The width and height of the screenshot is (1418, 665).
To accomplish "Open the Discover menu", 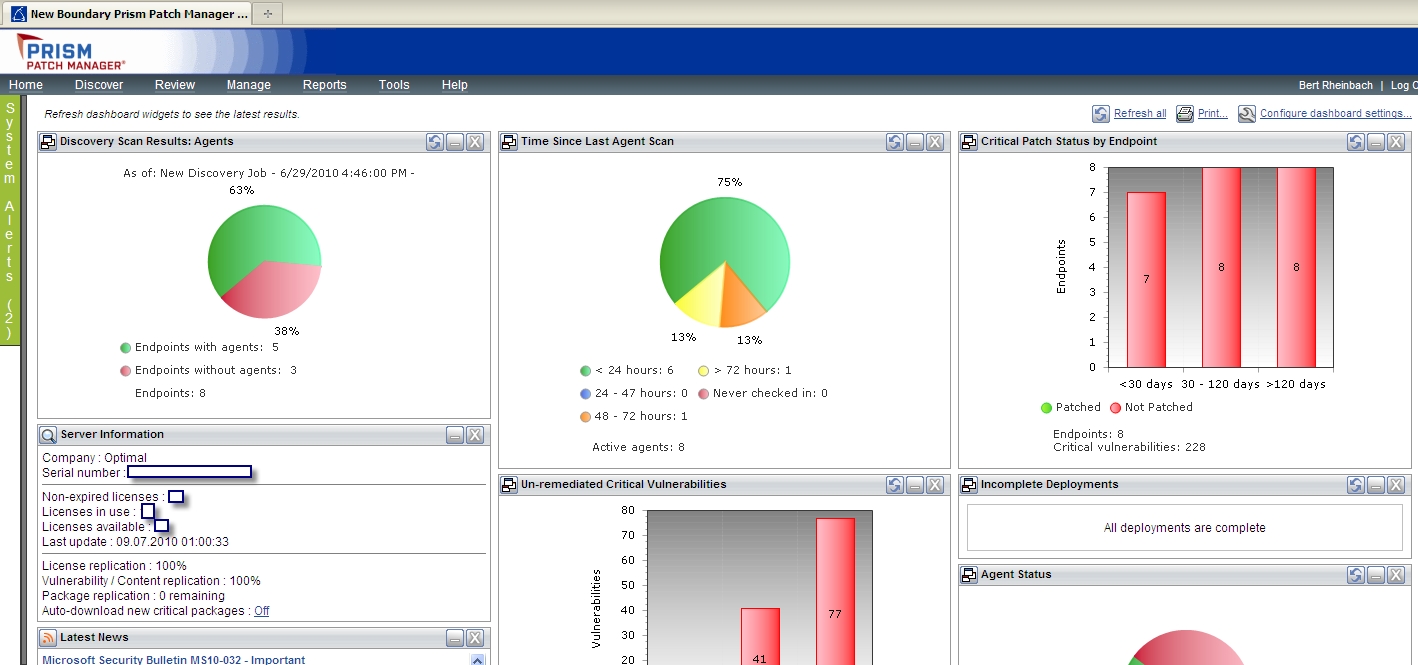I will click(99, 85).
